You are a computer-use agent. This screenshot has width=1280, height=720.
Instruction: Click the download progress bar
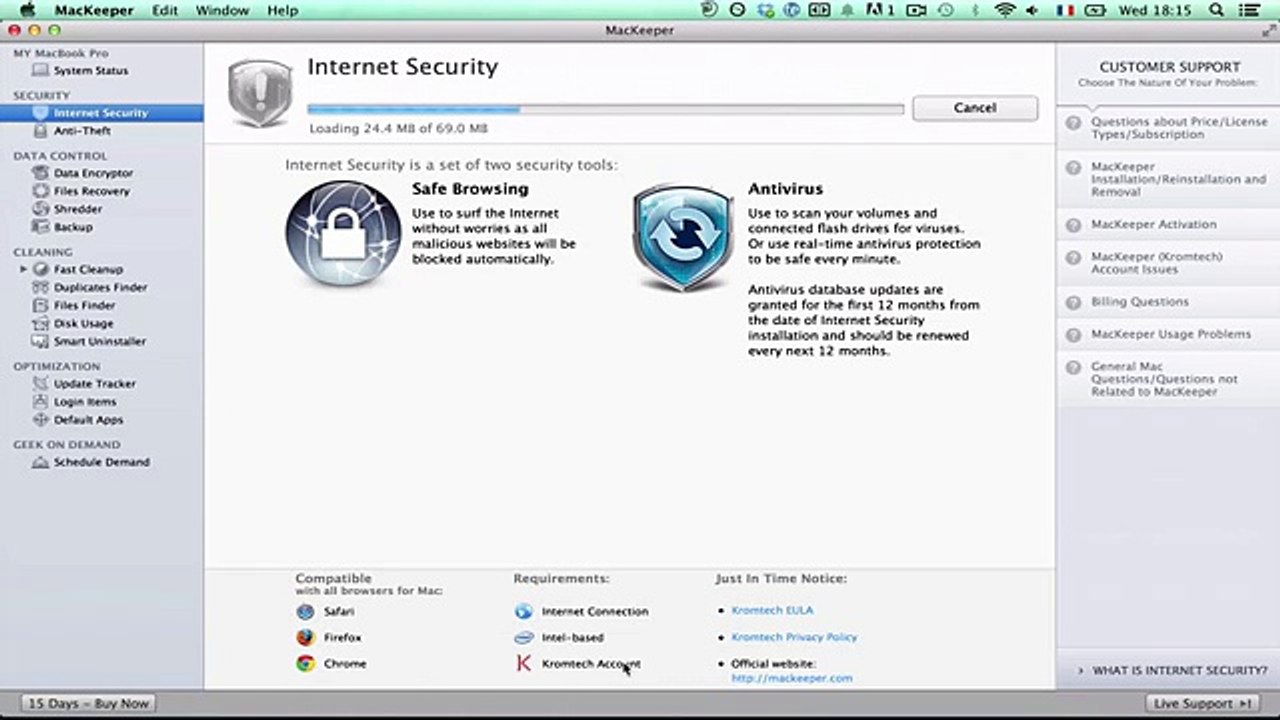tap(605, 109)
